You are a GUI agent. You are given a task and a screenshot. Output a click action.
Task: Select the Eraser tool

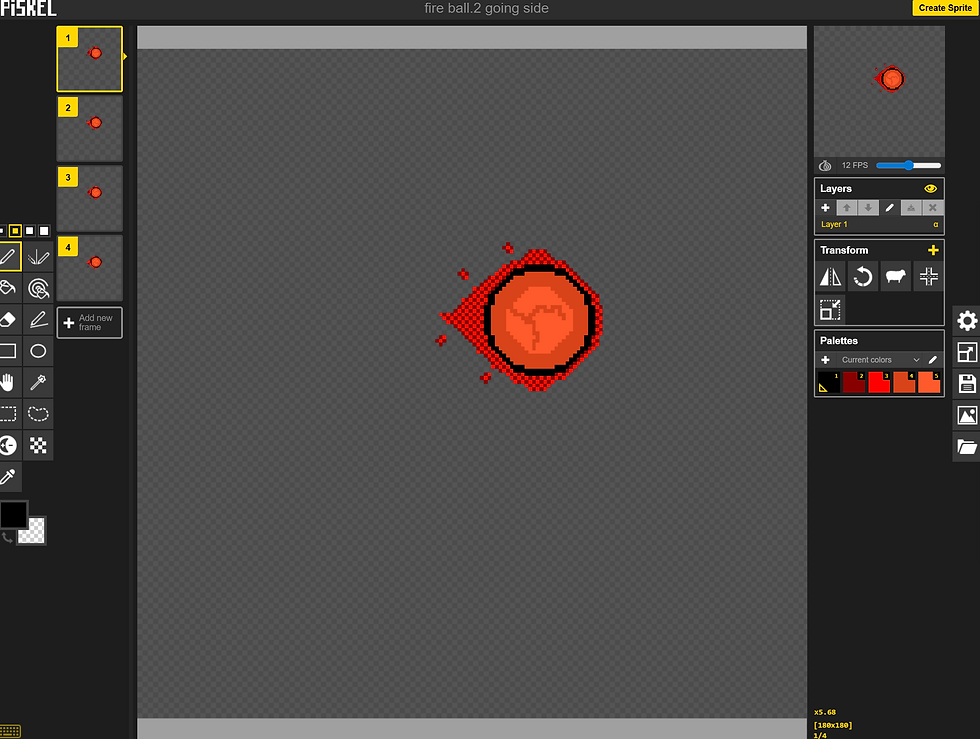click(9, 319)
